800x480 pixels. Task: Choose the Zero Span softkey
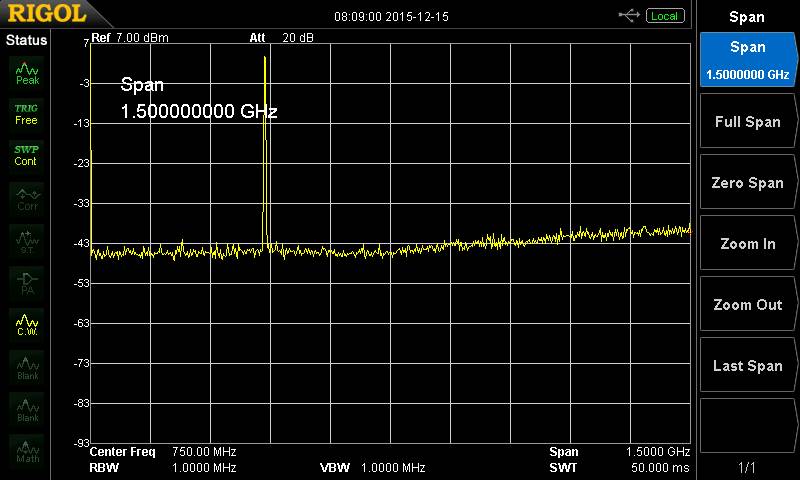747,183
